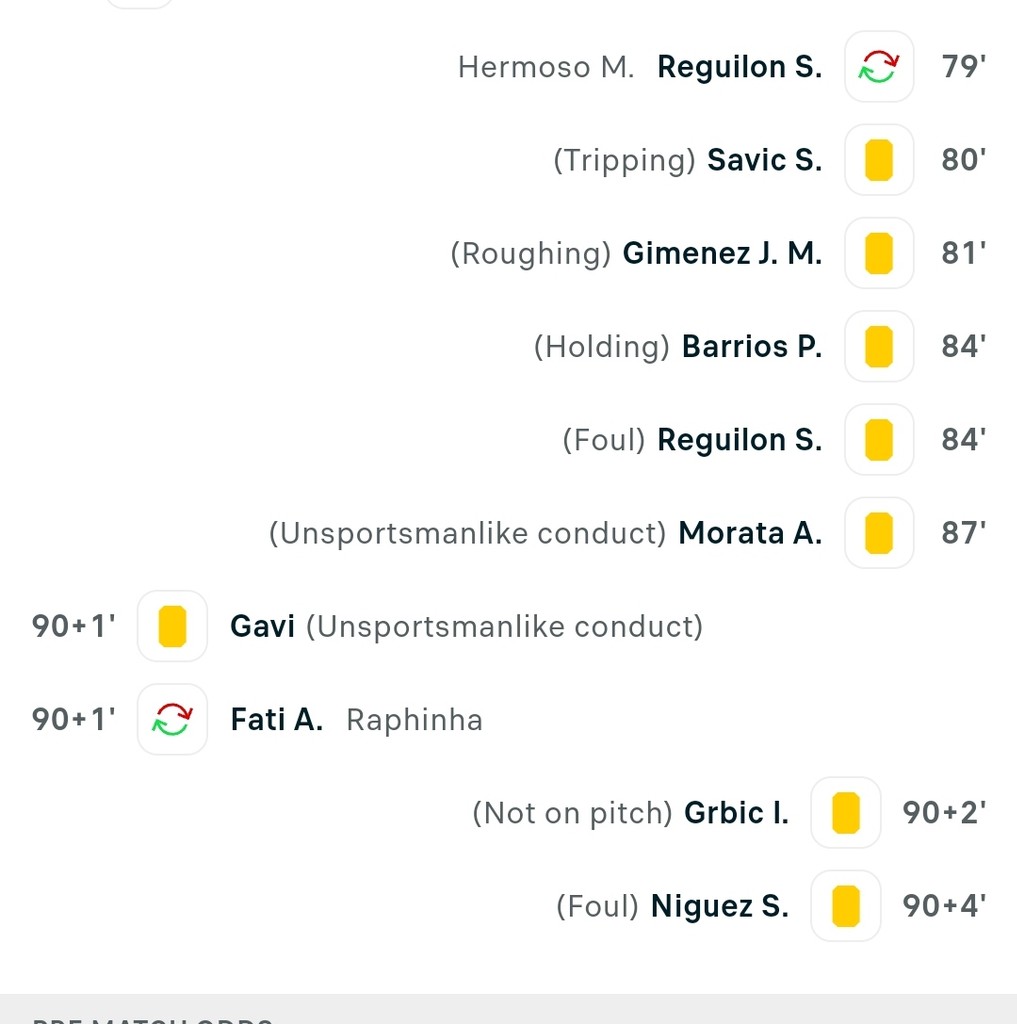The width and height of the screenshot is (1017, 1024).
Task: Open Raphinha player name
Action: (x=414, y=719)
